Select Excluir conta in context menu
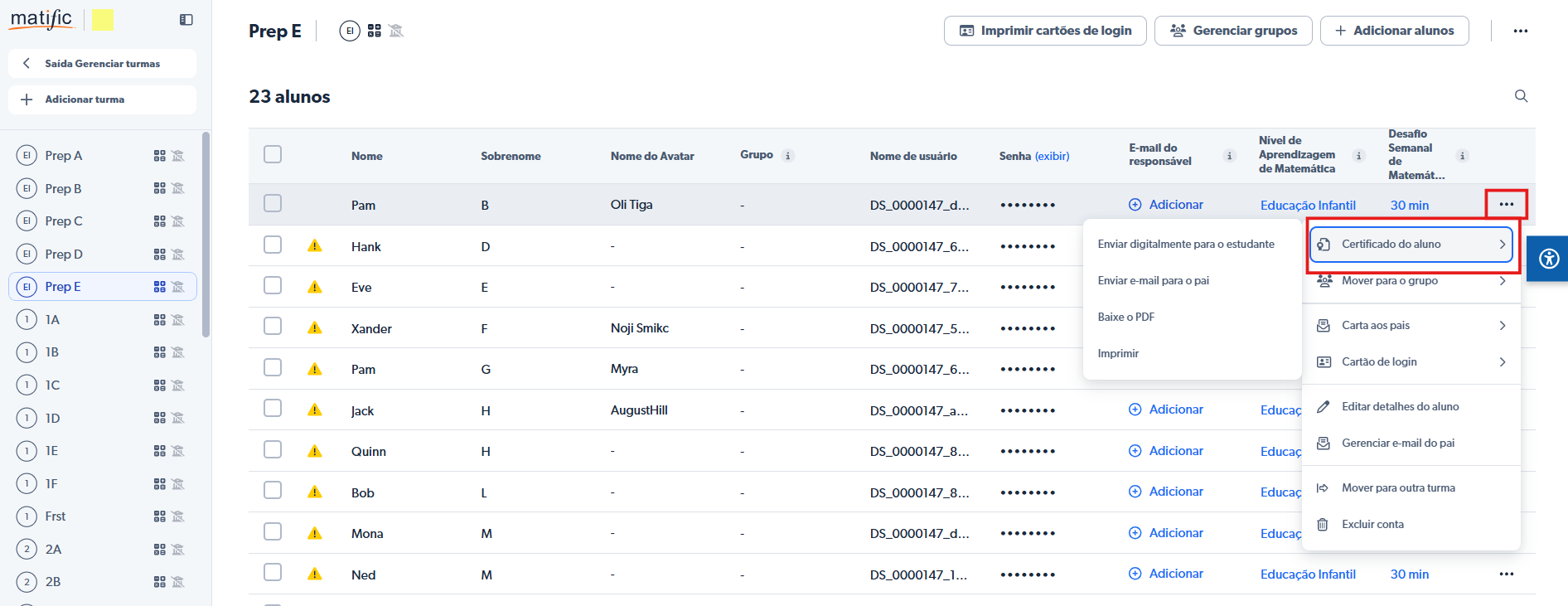The width and height of the screenshot is (1568, 606). [1372, 525]
